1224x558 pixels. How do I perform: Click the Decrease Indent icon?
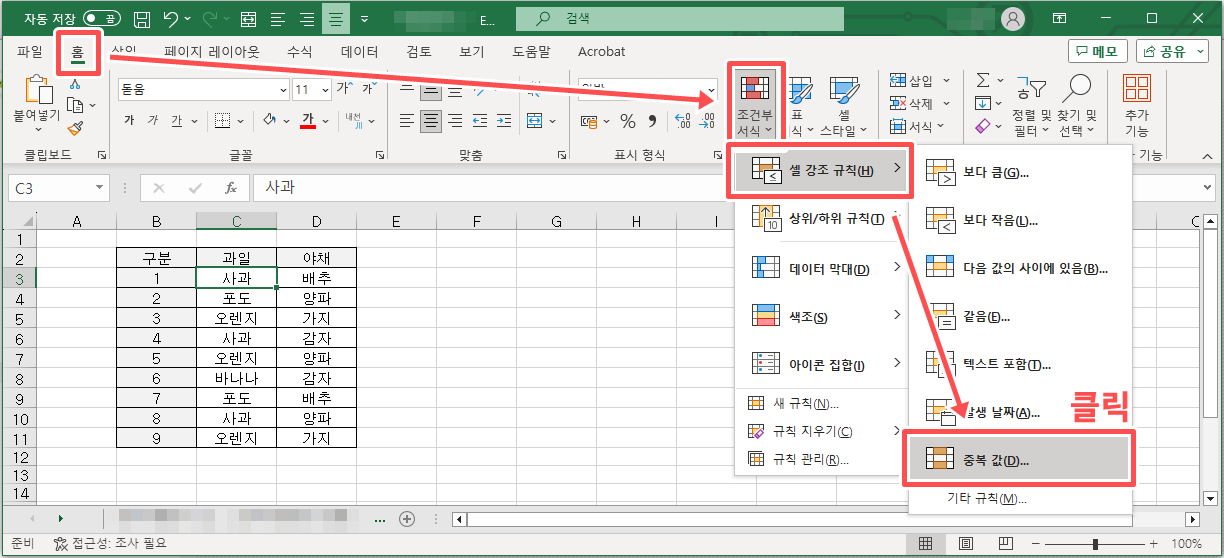481,121
